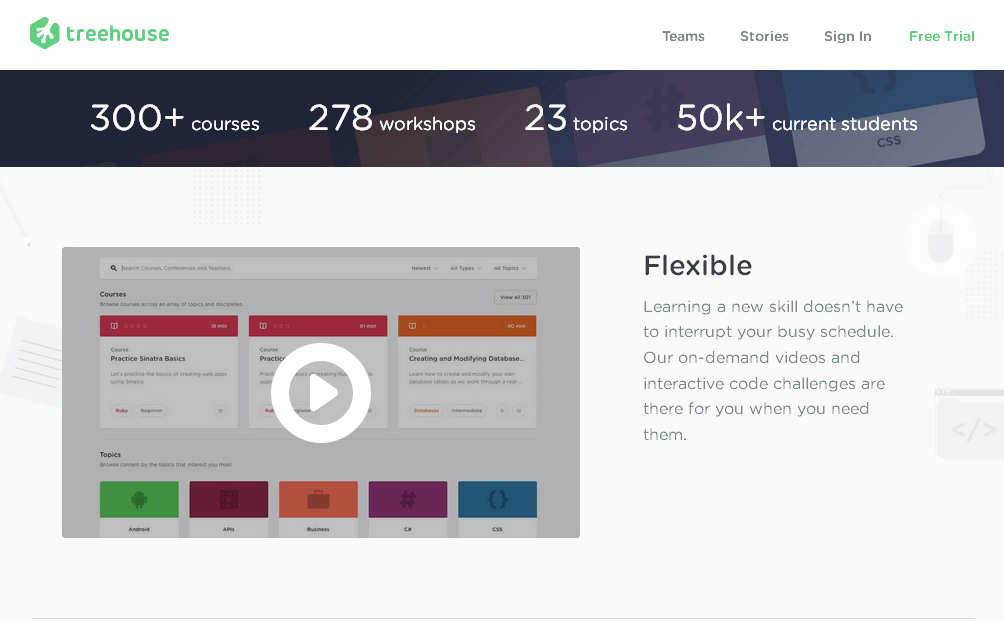Select the APIs topic tile icon
This screenshot has height=621, width=1004.
229,499
